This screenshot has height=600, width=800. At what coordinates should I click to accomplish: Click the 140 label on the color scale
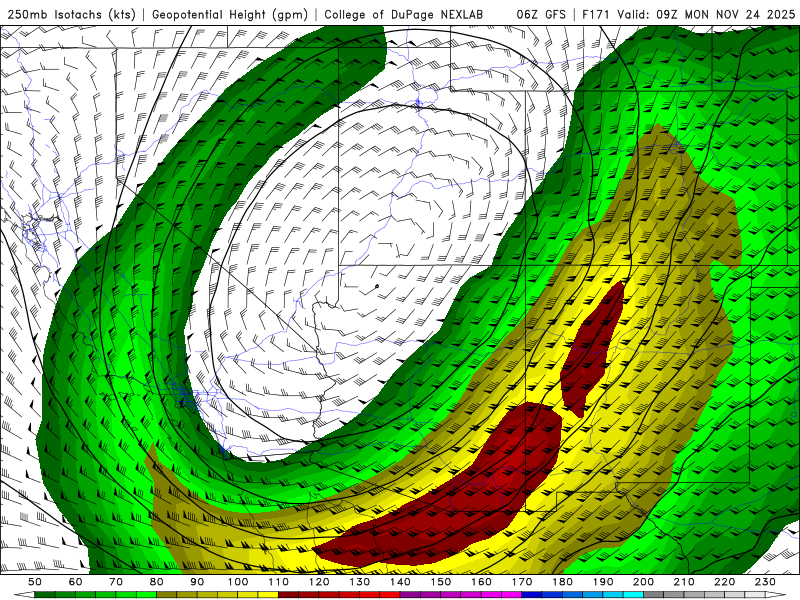(x=400, y=582)
